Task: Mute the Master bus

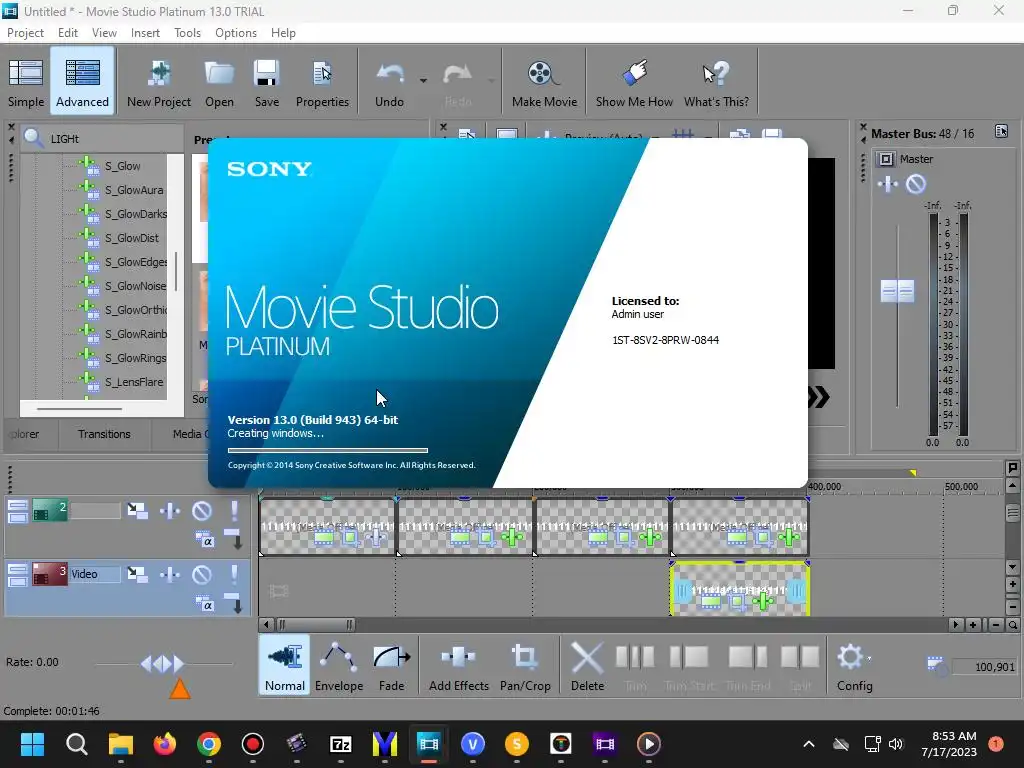Action: pos(916,184)
